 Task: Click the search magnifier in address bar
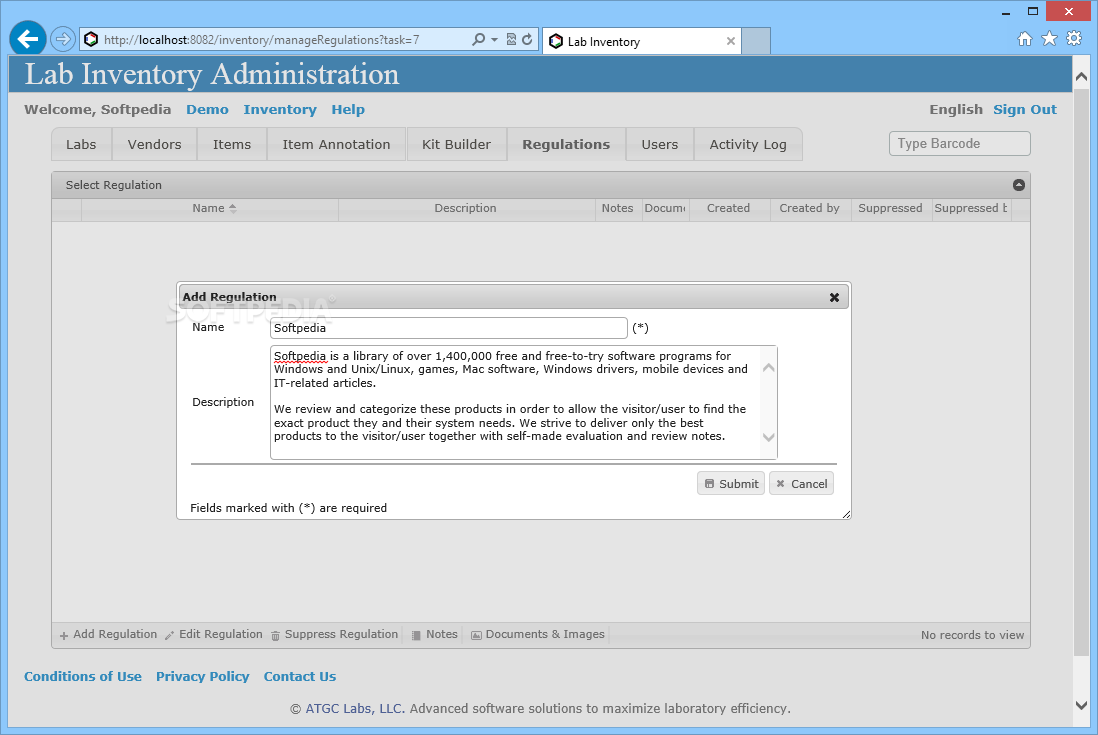tap(478, 39)
